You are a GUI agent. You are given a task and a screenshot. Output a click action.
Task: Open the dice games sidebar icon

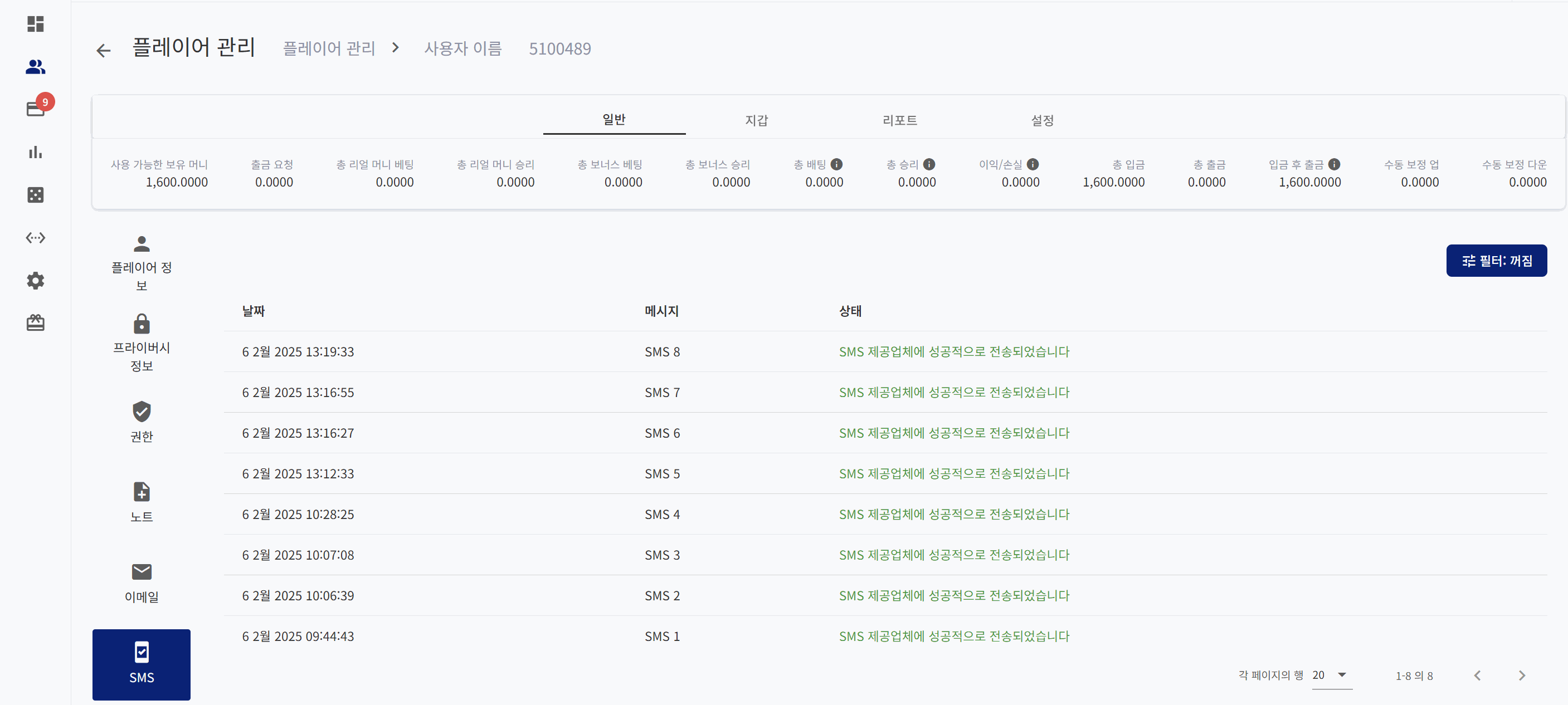(35, 195)
